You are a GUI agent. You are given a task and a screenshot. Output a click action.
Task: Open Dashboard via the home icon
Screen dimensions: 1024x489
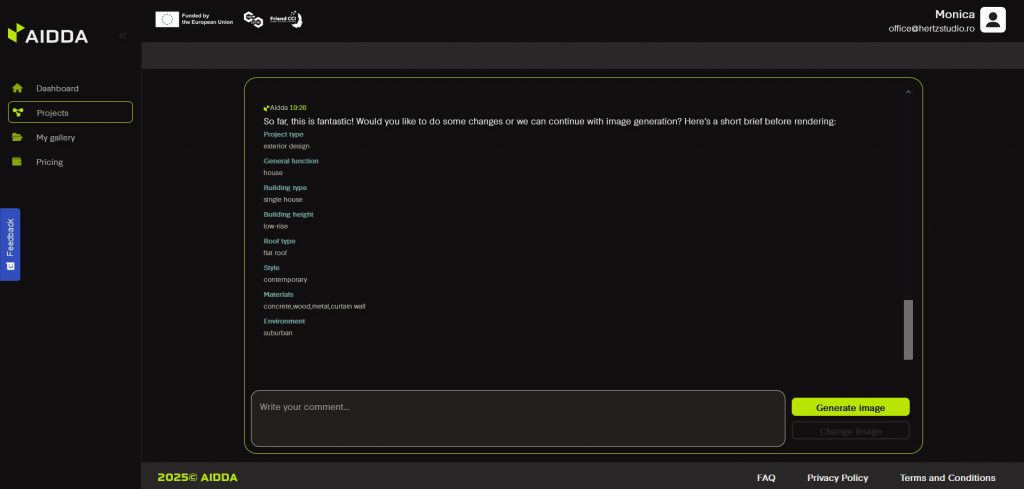point(17,88)
